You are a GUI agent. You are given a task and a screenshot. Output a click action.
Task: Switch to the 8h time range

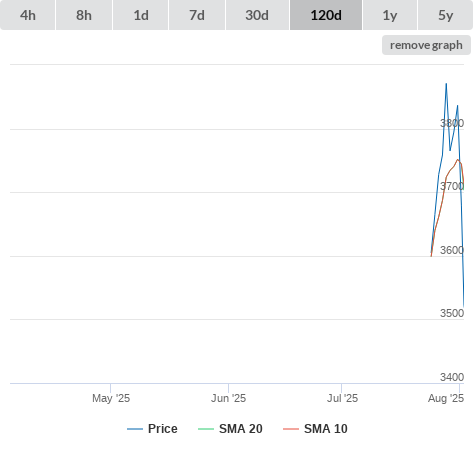(x=84, y=15)
